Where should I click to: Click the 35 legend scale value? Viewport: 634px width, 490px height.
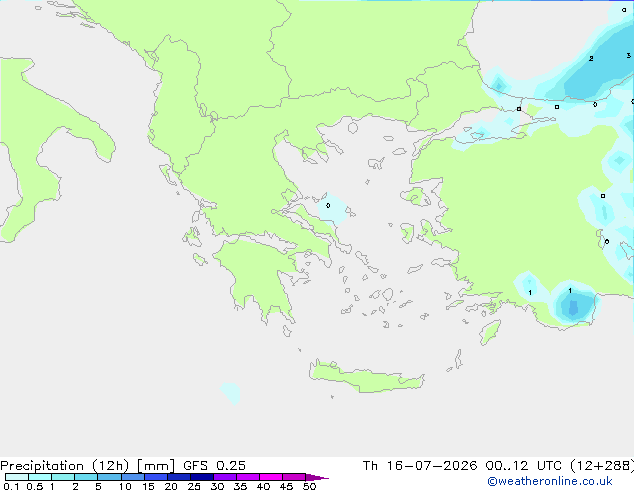pos(240,486)
